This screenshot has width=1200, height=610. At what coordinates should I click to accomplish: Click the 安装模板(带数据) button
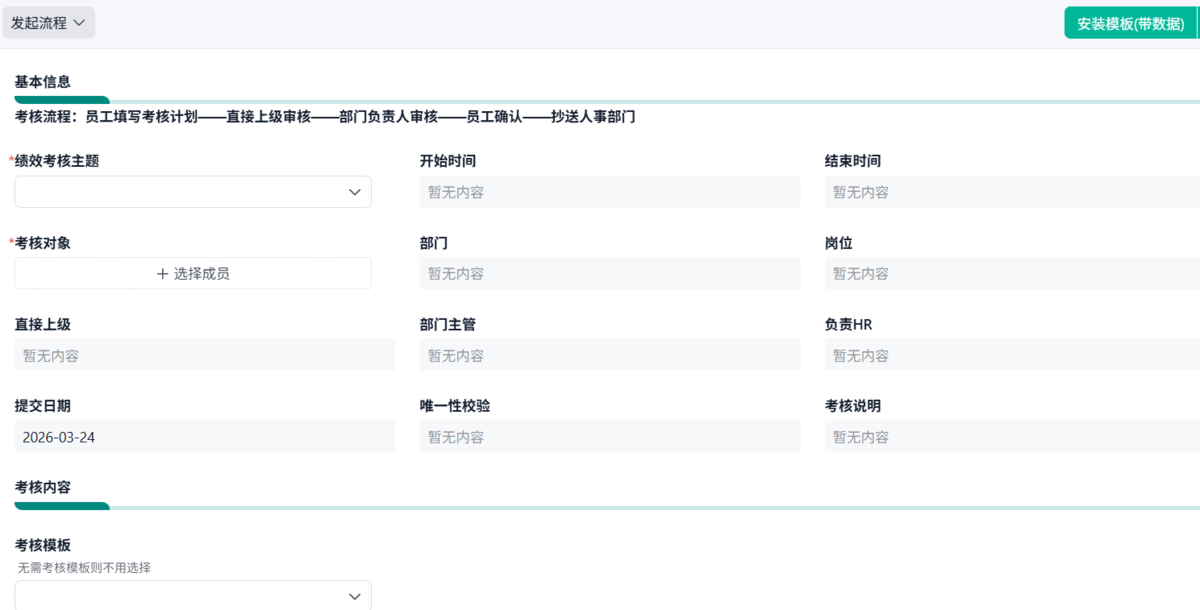pyautogui.click(x=1130, y=22)
